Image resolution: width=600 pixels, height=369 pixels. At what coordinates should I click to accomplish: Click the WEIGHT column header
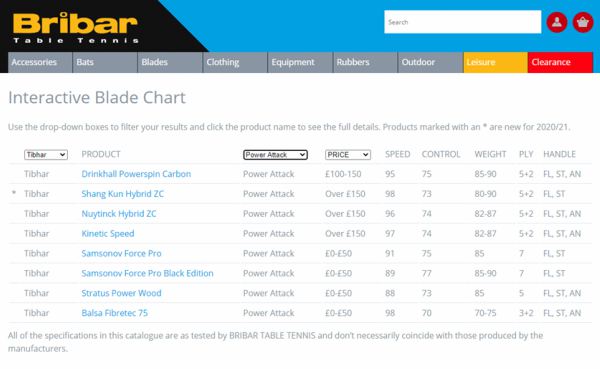490,154
